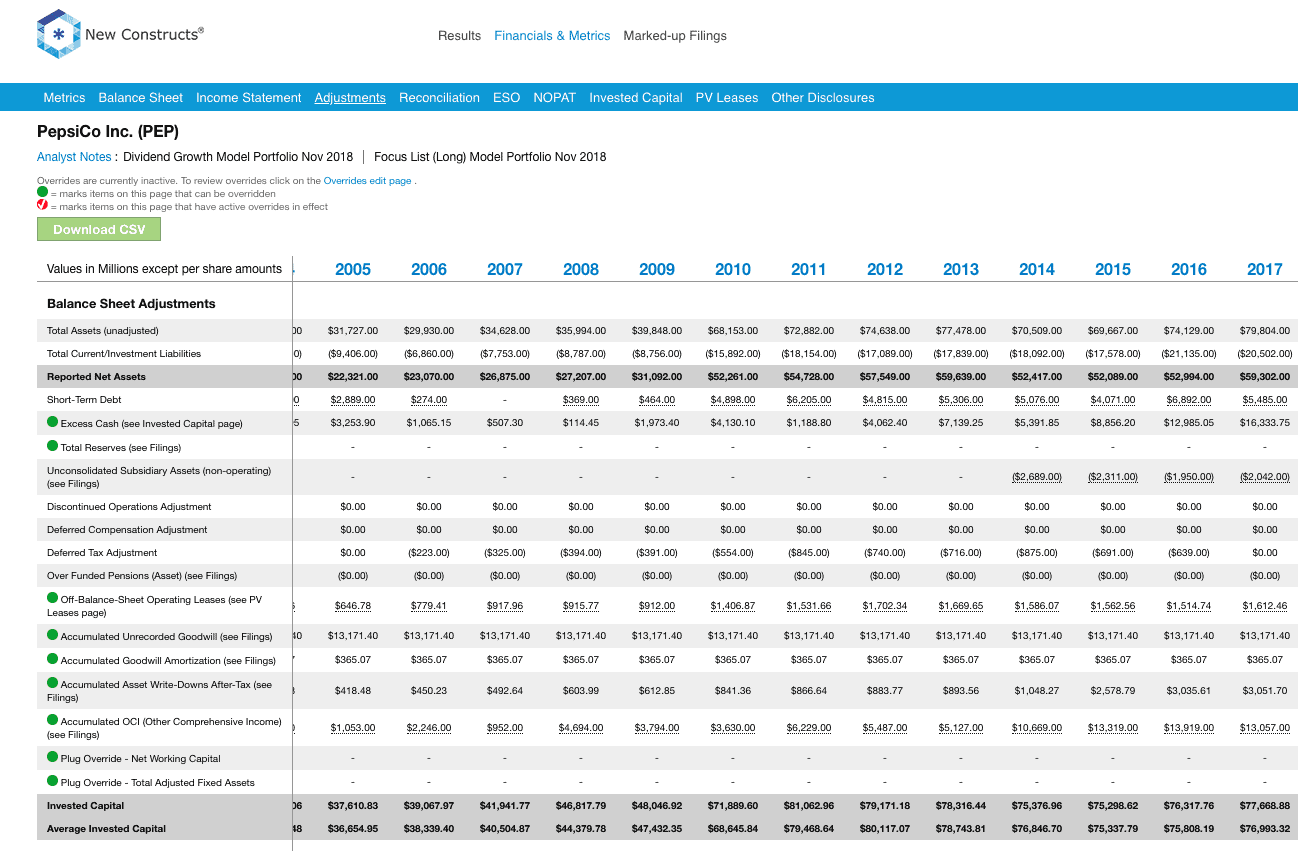Click the 2011 year column header

click(809, 269)
